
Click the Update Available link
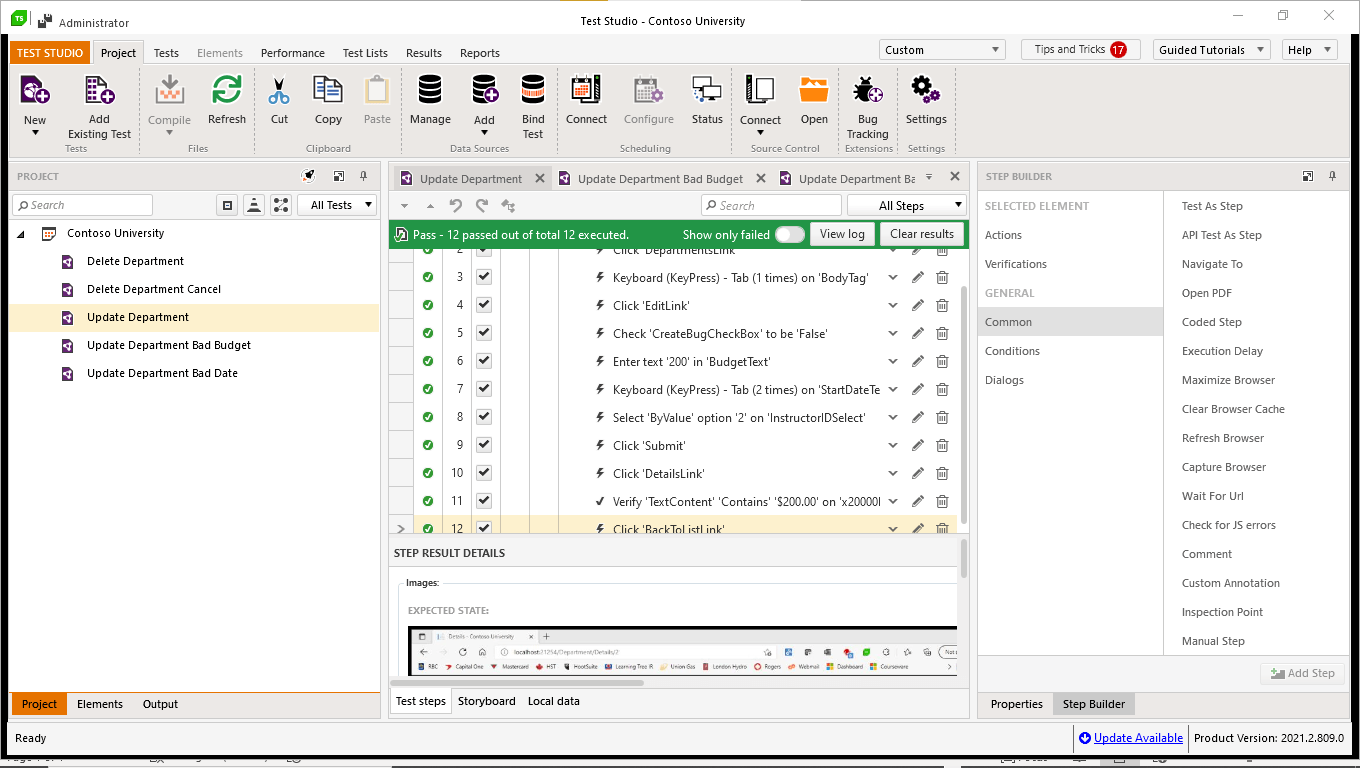(x=1138, y=738)
